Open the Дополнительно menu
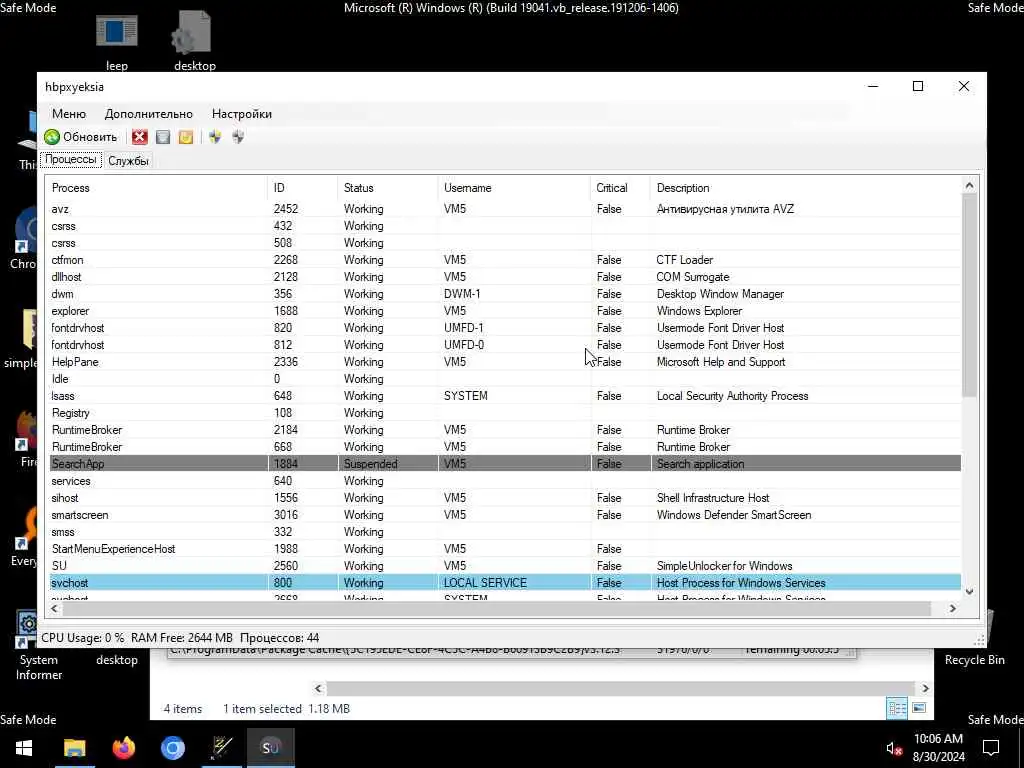The image size is (1024, 768). tap(148, 114)
